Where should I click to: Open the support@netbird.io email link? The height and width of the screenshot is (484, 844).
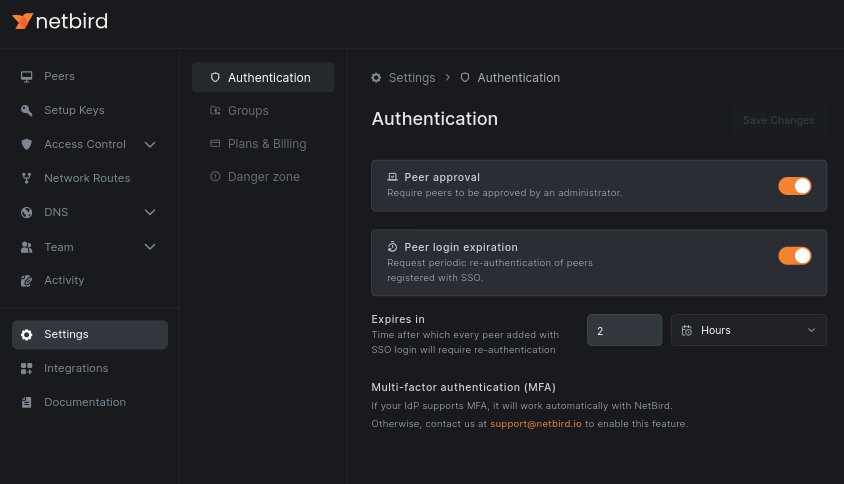[536, 424]
